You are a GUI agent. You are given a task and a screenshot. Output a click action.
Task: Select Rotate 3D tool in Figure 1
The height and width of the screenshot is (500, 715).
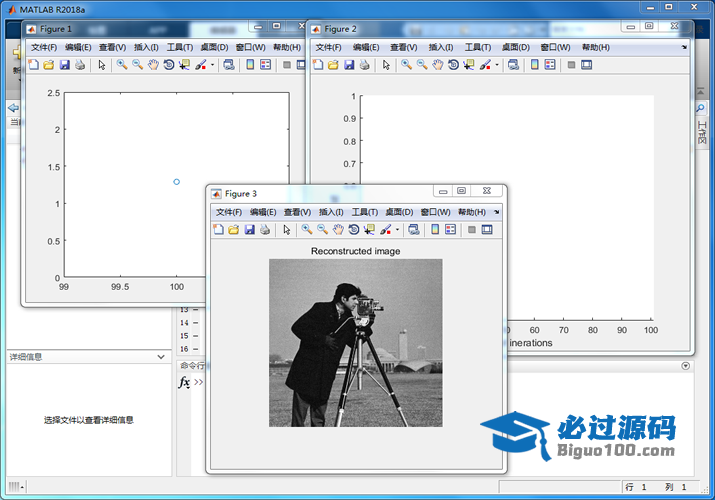pyautogui.click(x=169, y=65)
